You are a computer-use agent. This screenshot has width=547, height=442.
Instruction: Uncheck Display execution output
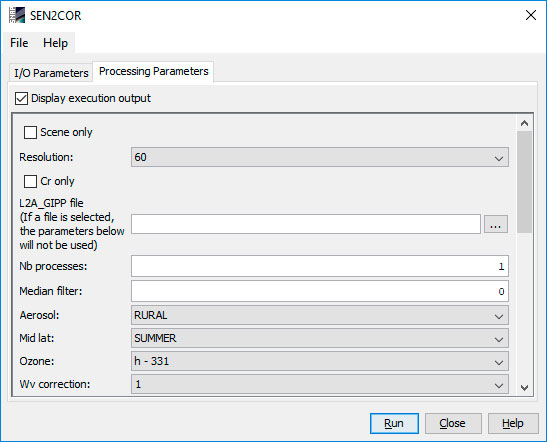point(21,98)
